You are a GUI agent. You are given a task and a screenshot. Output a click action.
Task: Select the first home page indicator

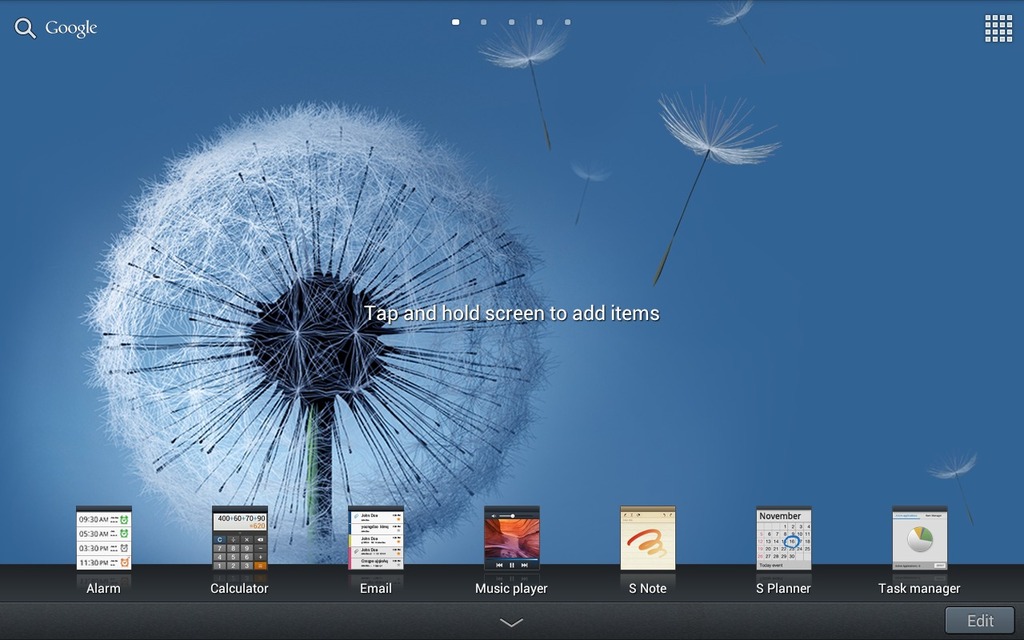pos(456,21)
